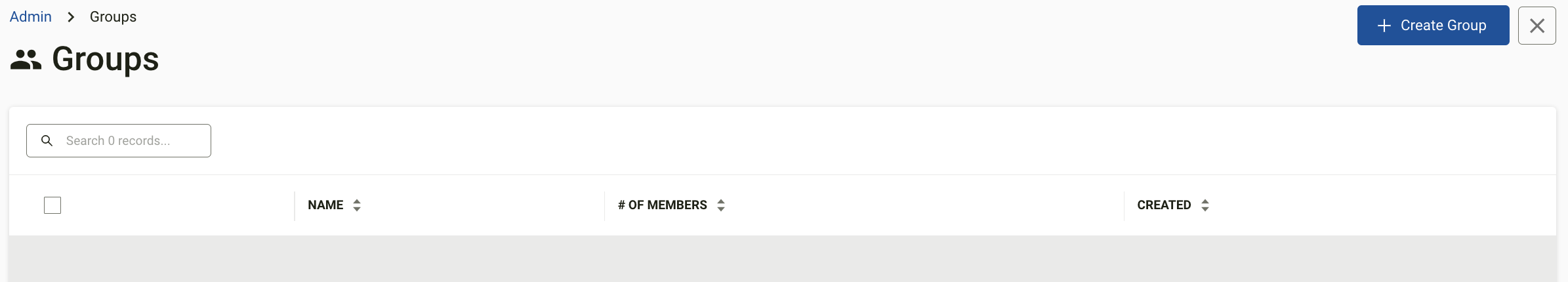Click the plus icon in Create Group

[1384, 26]
